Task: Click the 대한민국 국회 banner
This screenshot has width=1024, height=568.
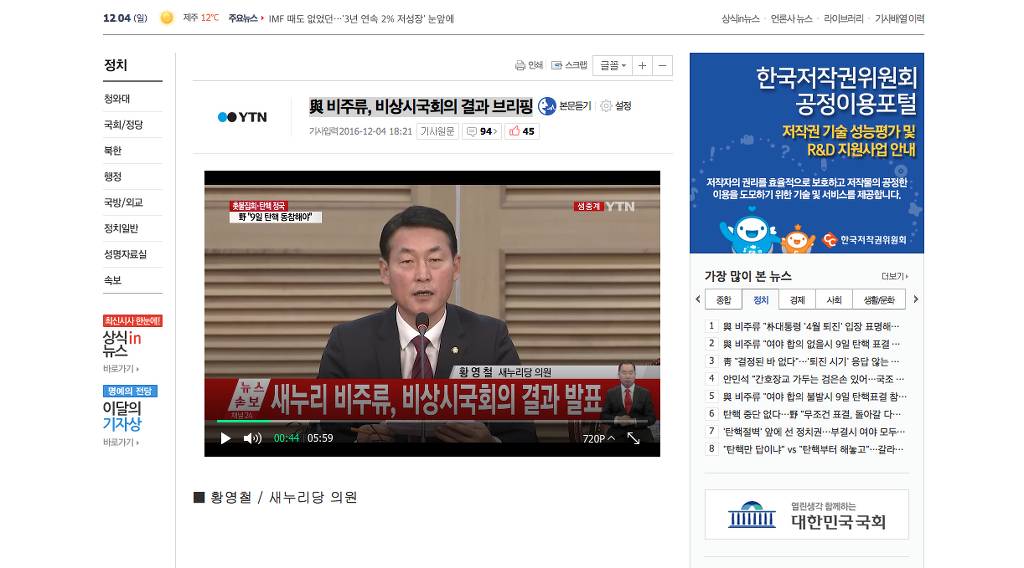Action: [807, 514]
